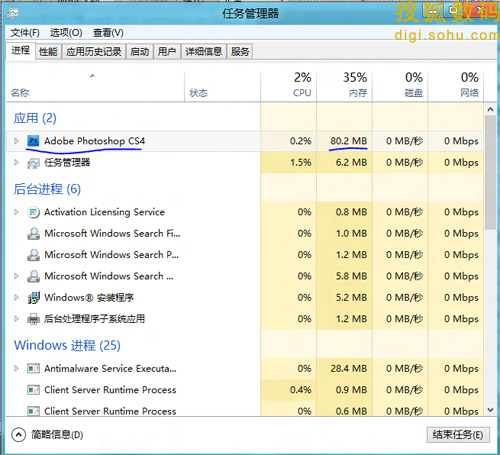The image size is (500, 455).
Task: Click the 任务管理器 process icon
Action: (x=33, y=163)
